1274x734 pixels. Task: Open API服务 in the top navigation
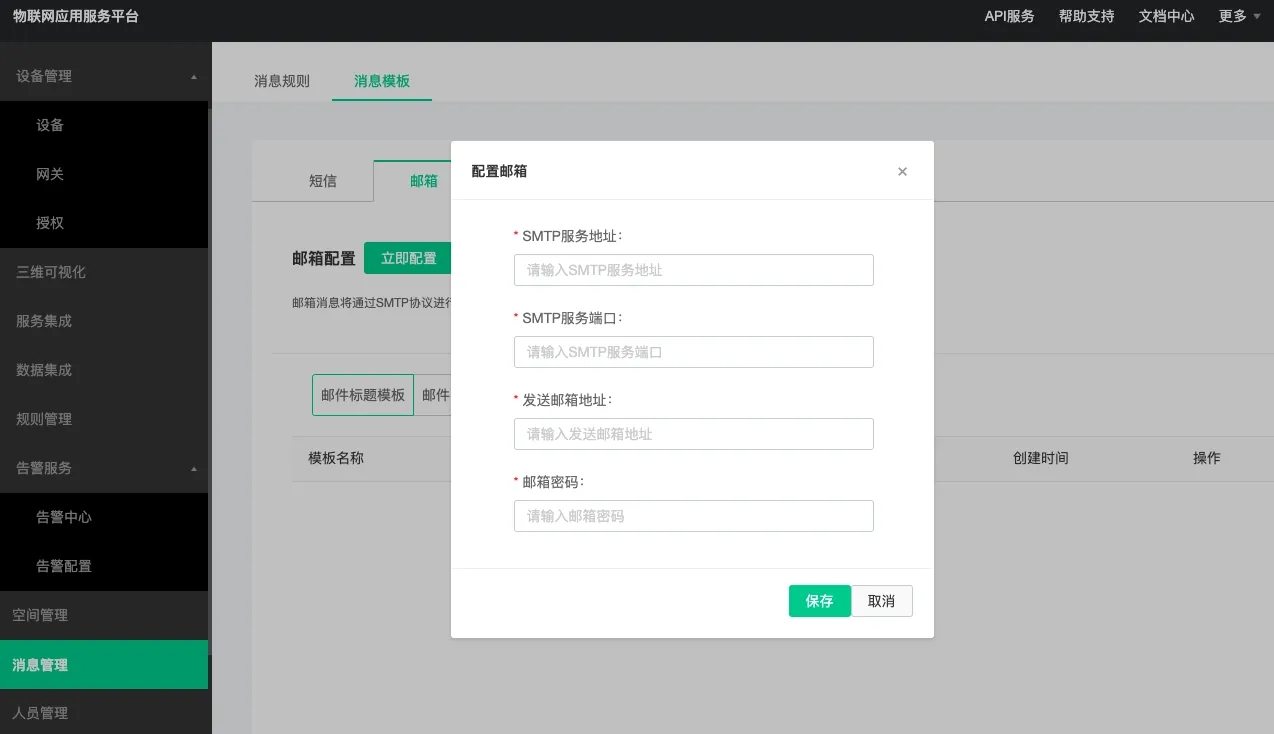1009,16
